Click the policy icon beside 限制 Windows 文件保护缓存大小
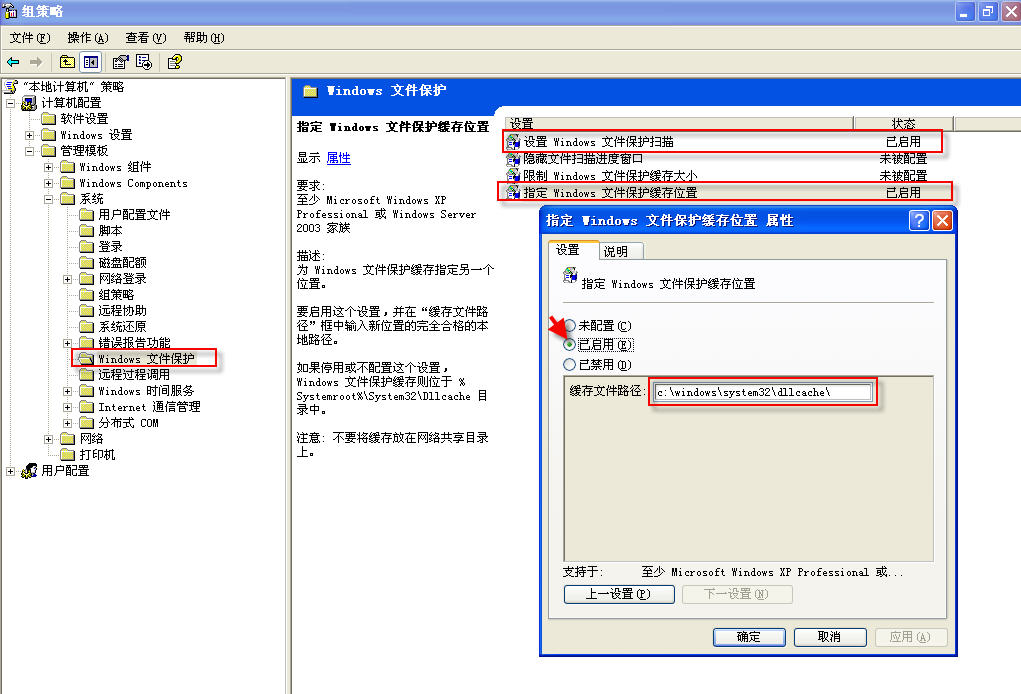The height and width of the screenshot is (694, 1021). pyautogui.click(x=513, y=176)
